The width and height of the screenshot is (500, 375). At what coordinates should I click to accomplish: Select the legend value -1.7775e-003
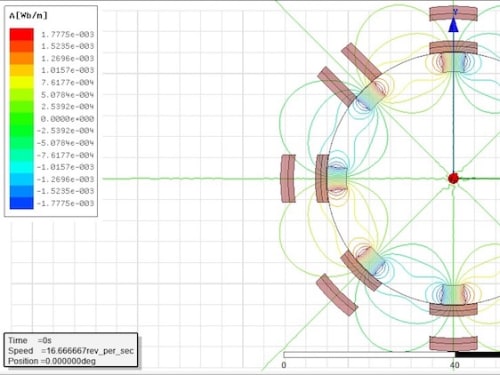point(65,203)
